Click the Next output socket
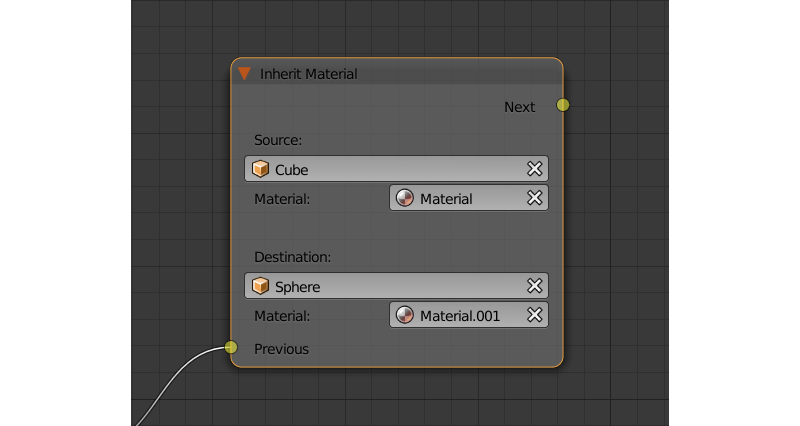The image size is (800, 426). (x=563, y=105)
